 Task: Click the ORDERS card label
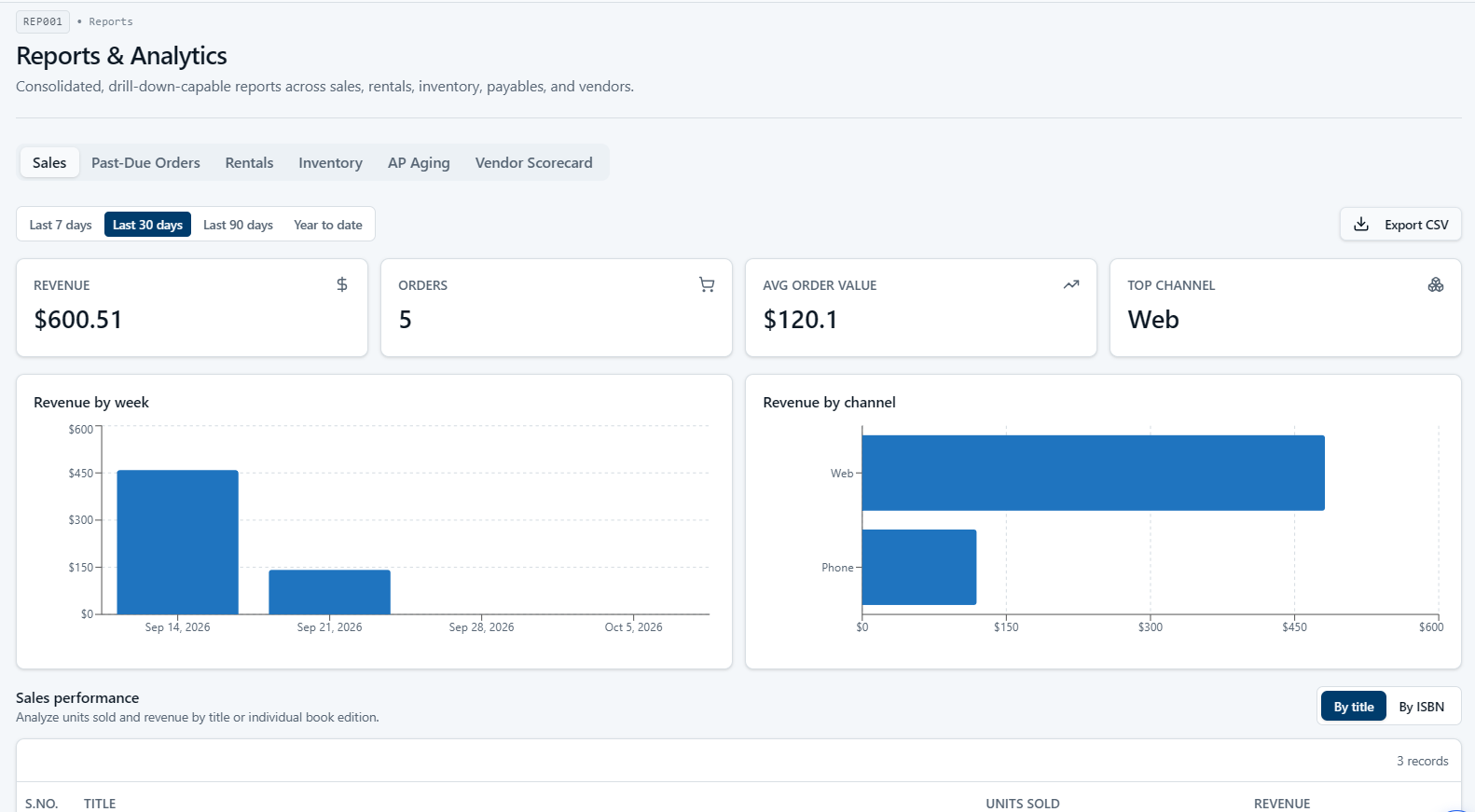(422, 285)
